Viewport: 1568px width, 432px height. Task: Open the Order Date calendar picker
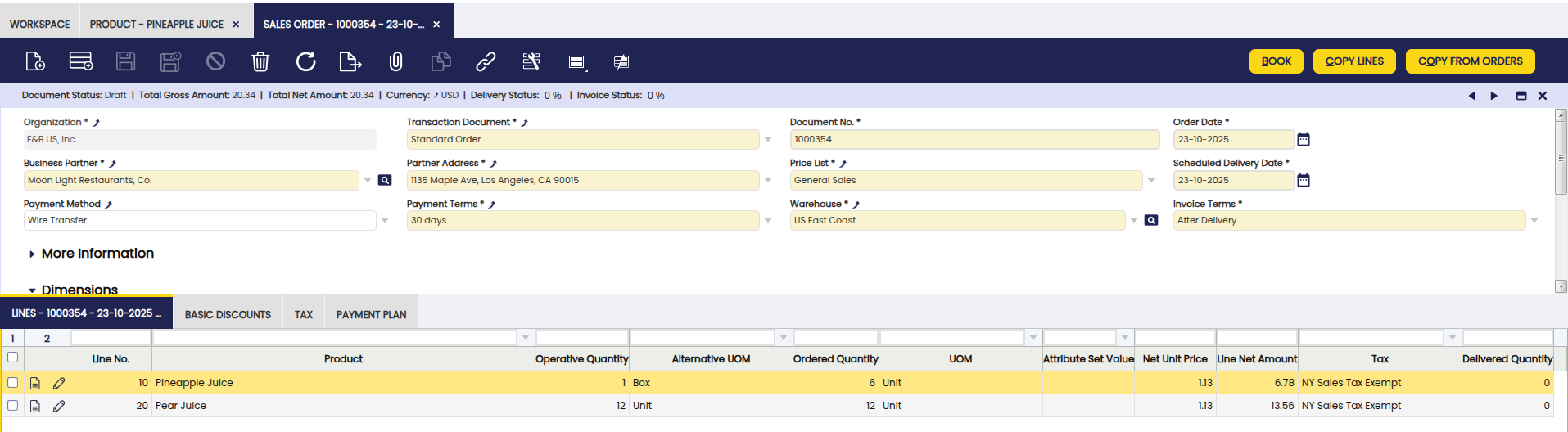pos(1304,140)
